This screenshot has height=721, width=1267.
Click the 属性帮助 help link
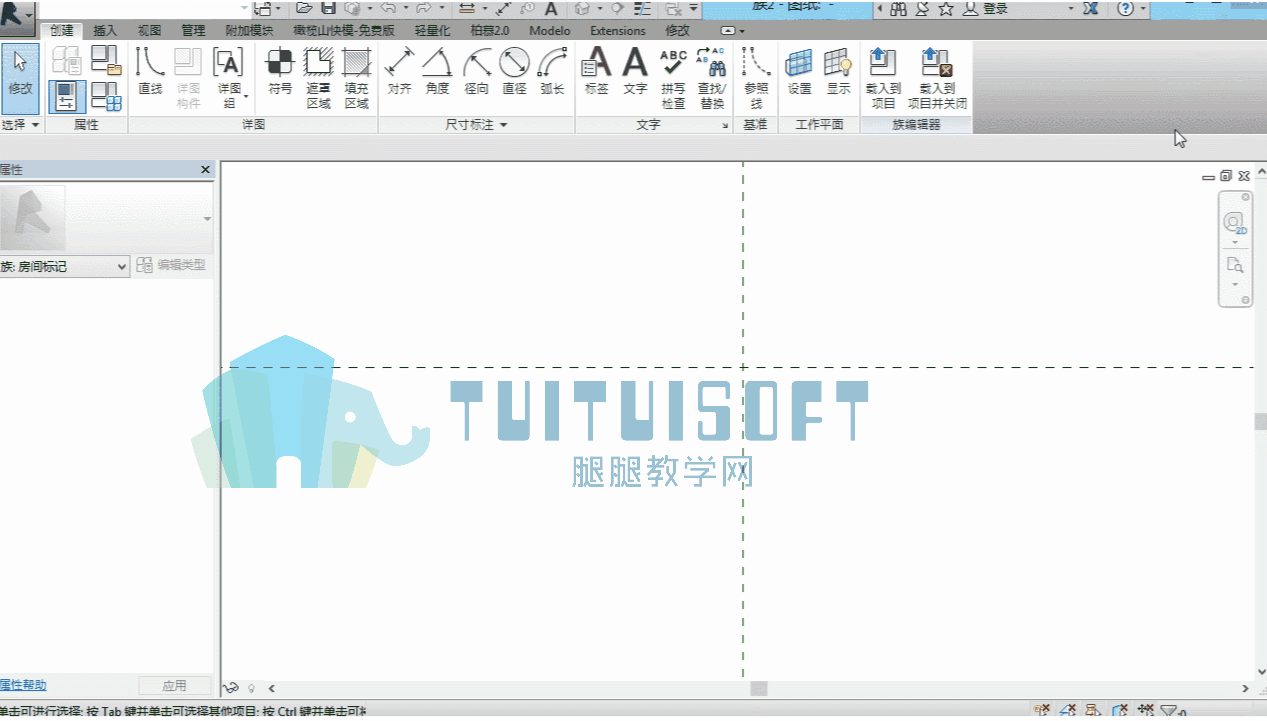[x=23, y=685]
